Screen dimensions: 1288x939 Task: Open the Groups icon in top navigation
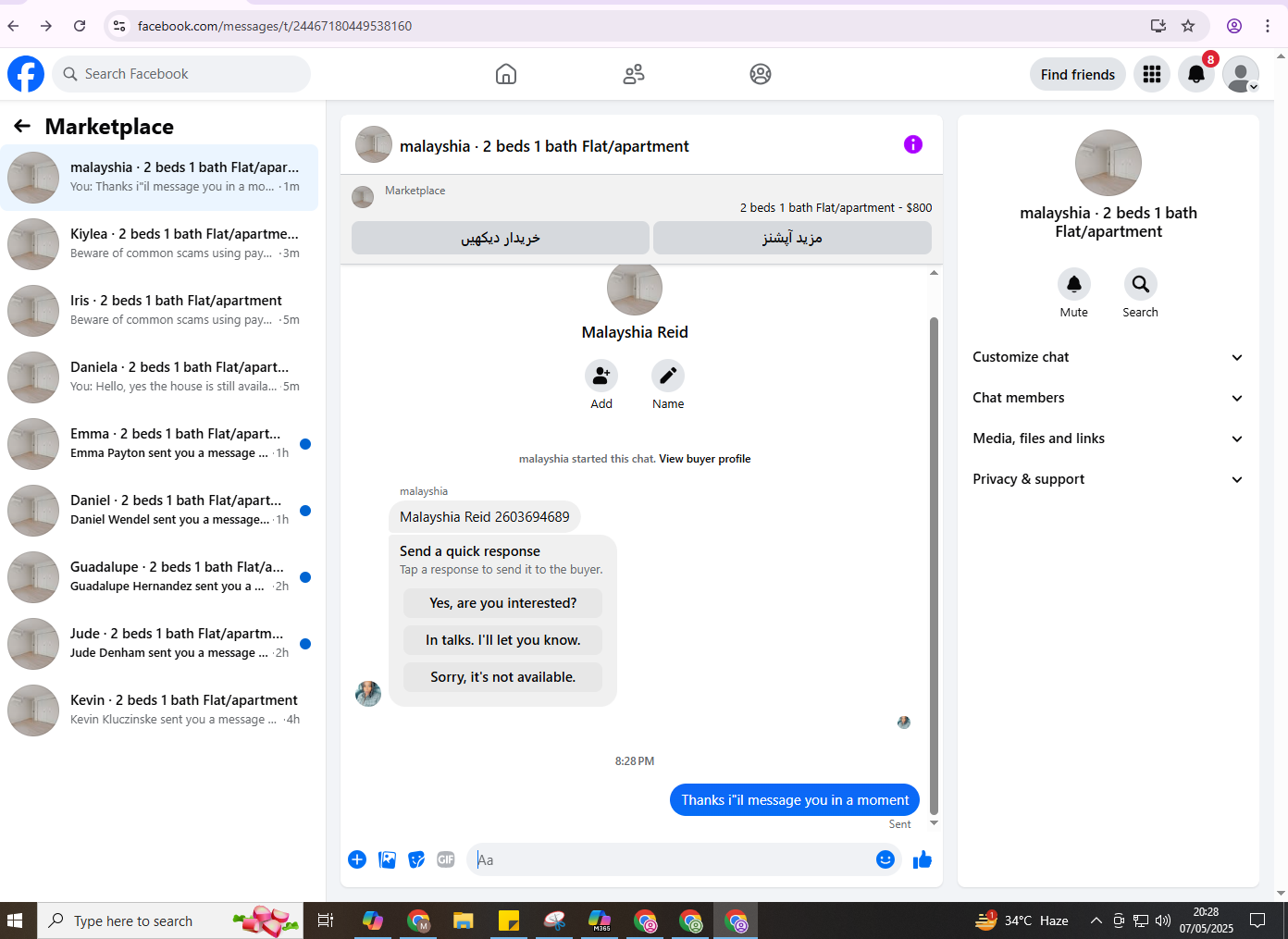coord(761,74)
